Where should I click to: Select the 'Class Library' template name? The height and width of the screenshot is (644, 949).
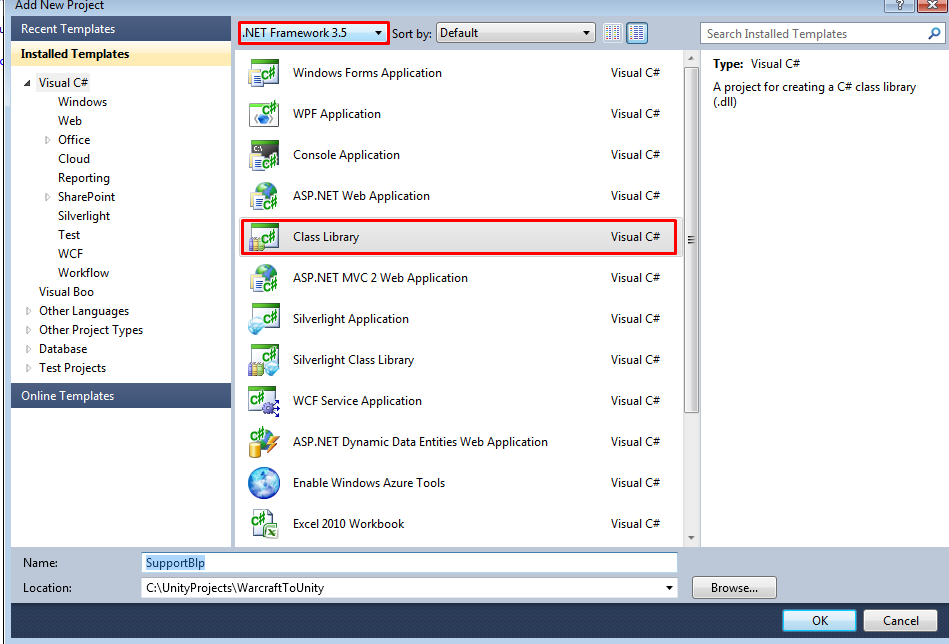click(326, 237)
